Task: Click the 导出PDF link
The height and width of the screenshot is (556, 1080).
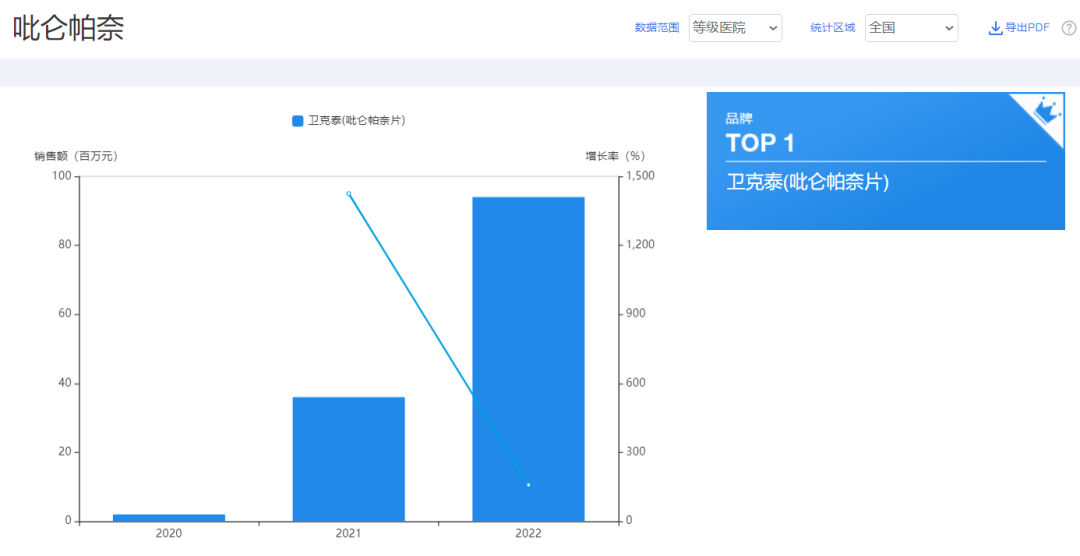Action: coord(1027,28)
